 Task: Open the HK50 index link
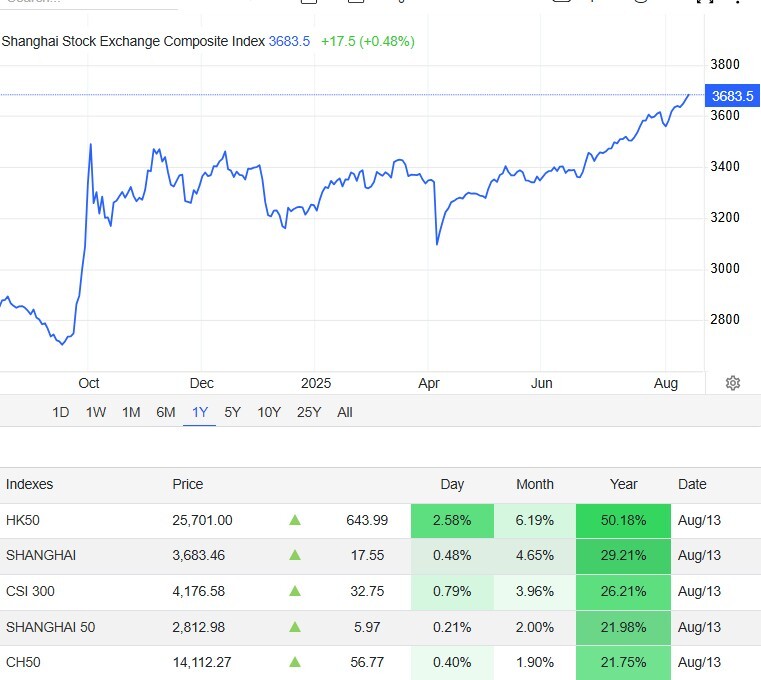(23, 520)
